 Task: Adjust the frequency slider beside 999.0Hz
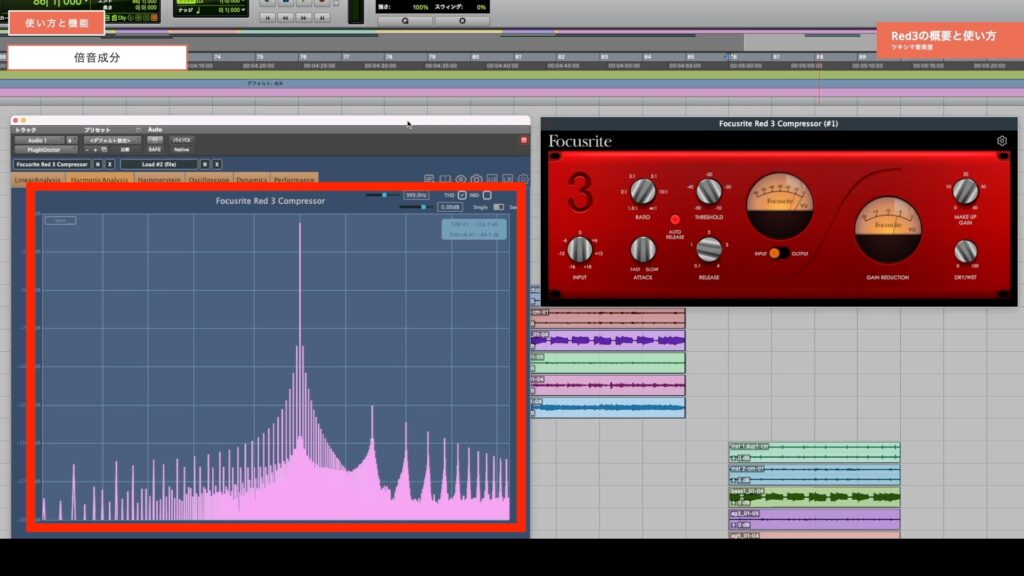coord(382,195)
